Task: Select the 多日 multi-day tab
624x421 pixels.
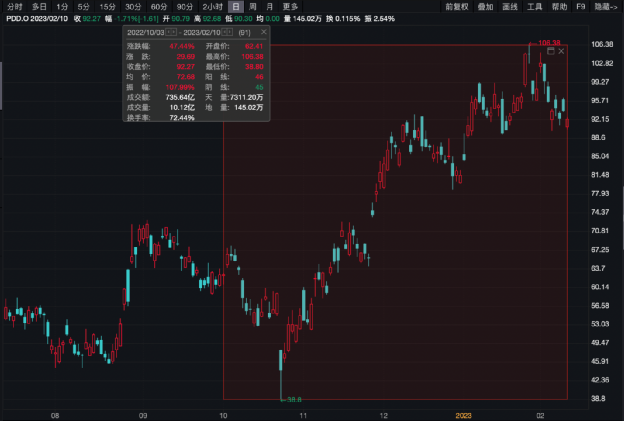Action: point(39,6)
